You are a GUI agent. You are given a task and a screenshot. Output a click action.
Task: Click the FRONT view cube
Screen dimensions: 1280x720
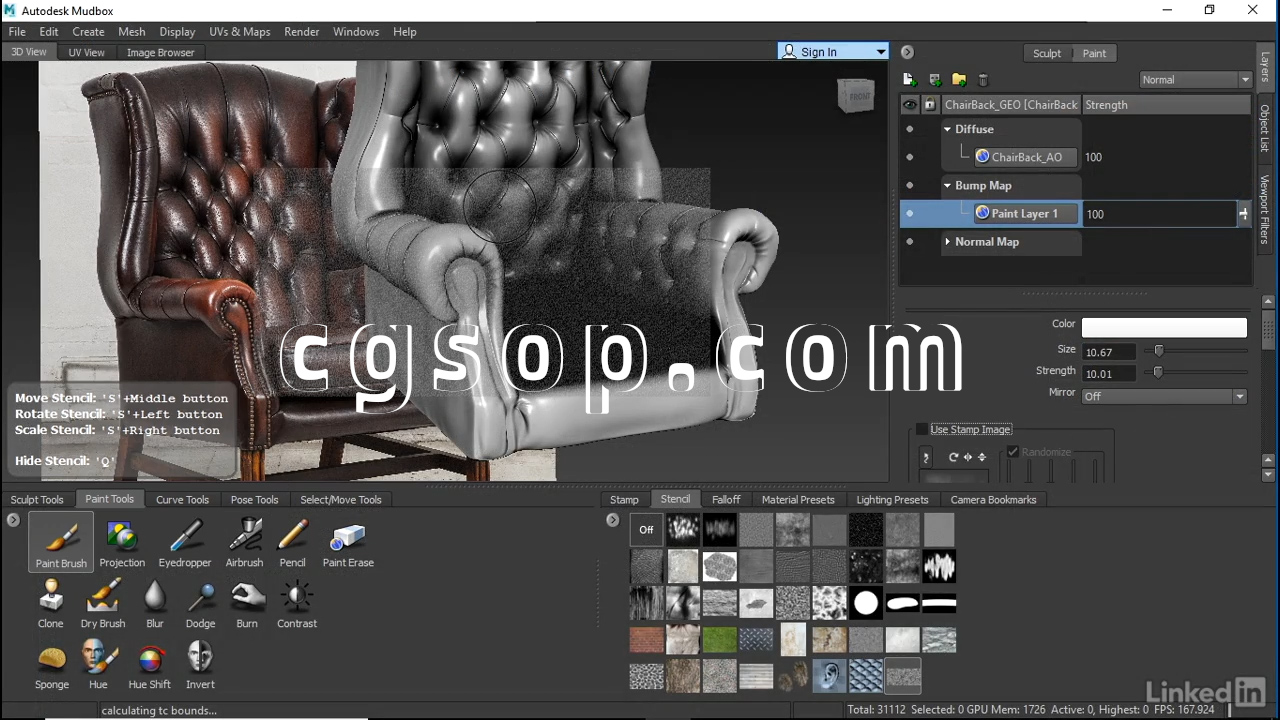click(x=857, y=96)
